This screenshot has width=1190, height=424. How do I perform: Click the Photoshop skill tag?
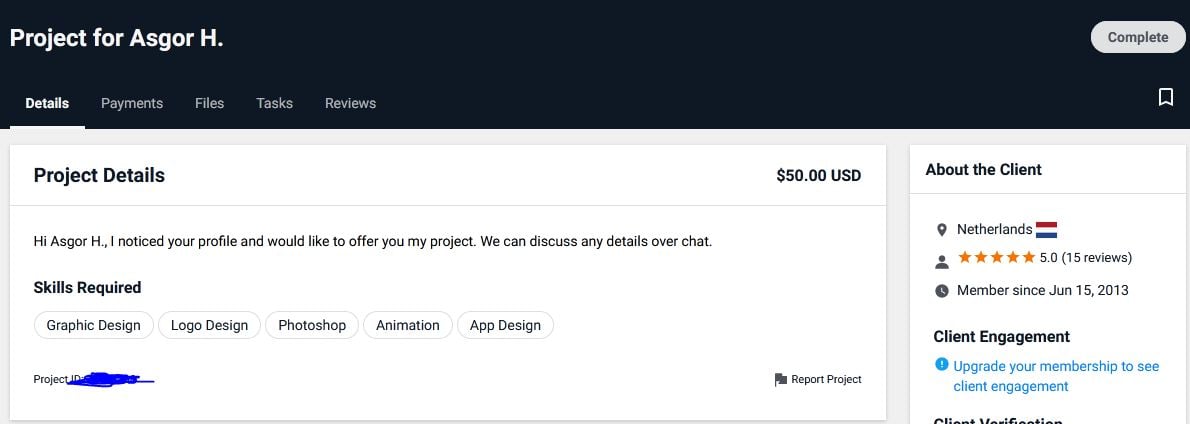coord(312,325)
